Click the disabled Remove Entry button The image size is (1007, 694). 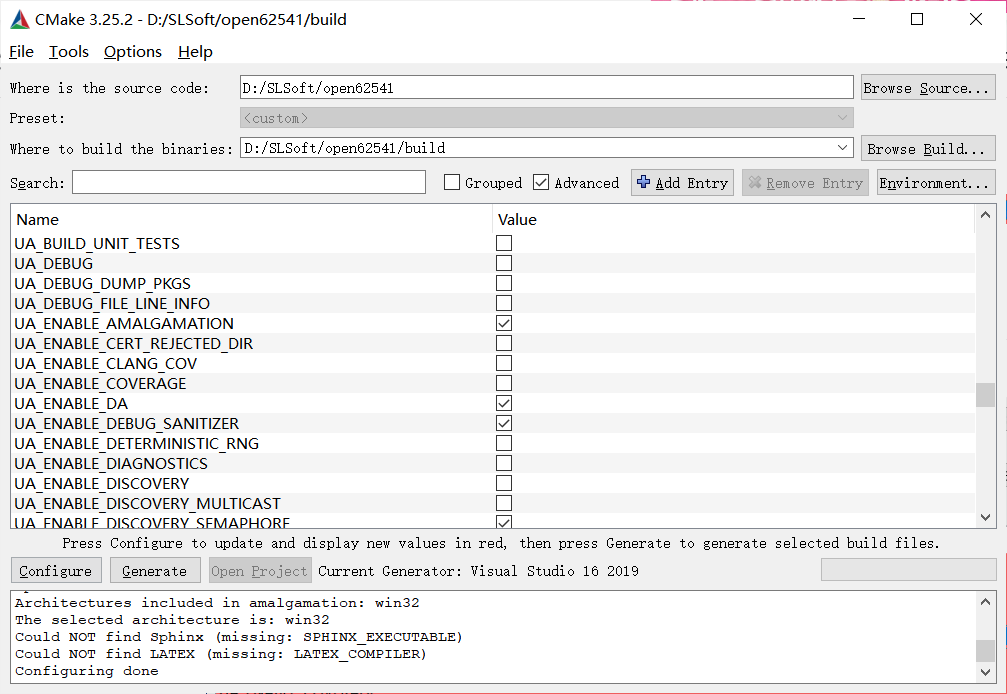[x=805, y=183]
